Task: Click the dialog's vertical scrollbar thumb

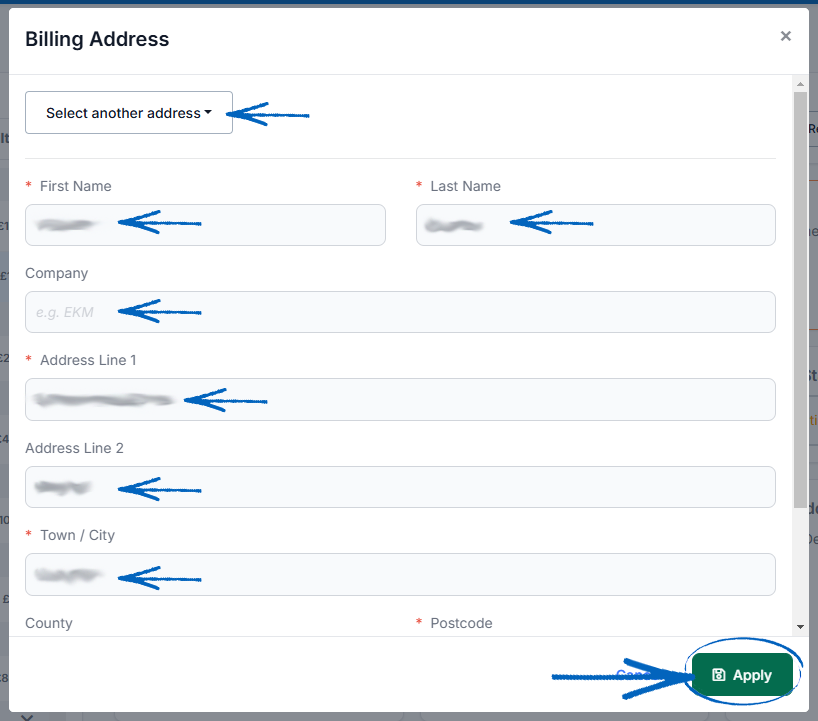Action: 800,299
